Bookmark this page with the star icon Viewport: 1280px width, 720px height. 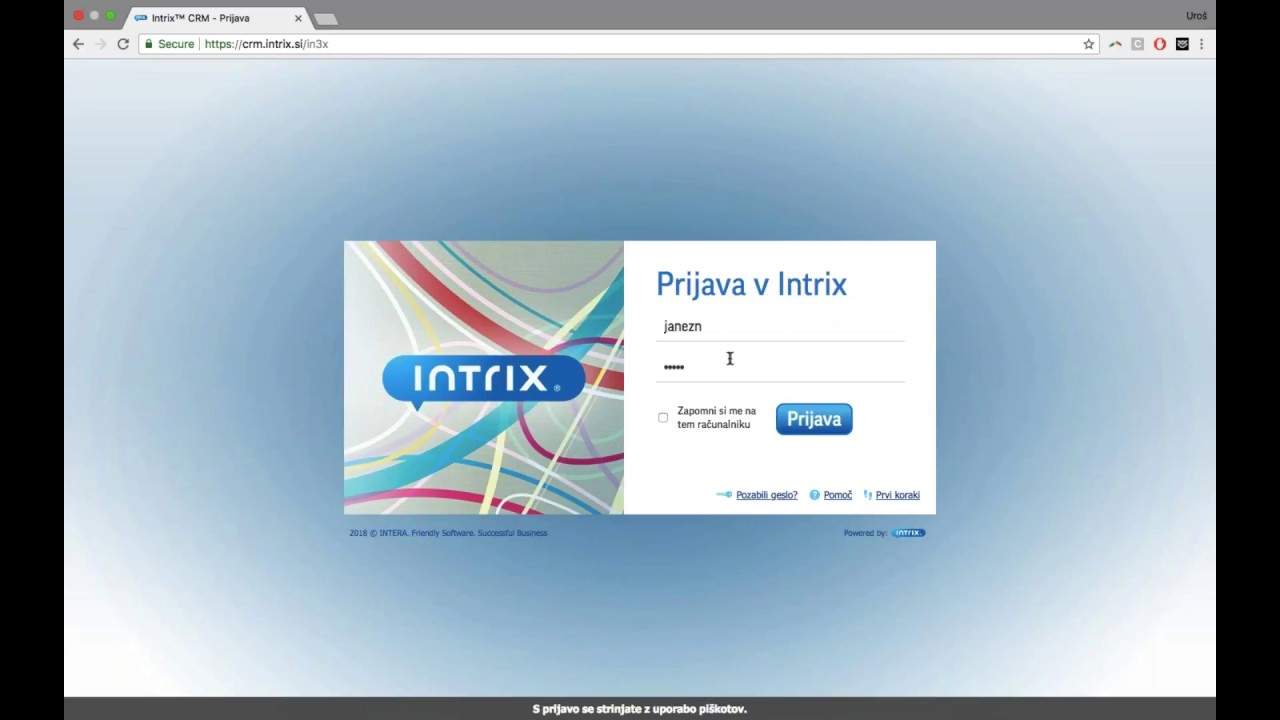pyautogui.click(x=1088, y=43)
